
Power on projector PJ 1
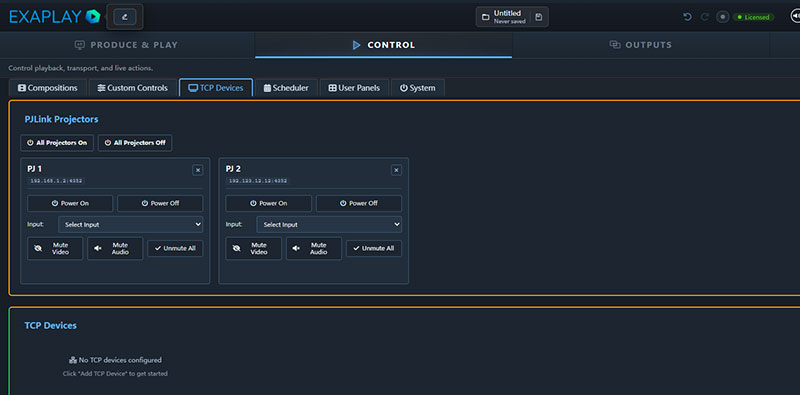pos(70,203)
